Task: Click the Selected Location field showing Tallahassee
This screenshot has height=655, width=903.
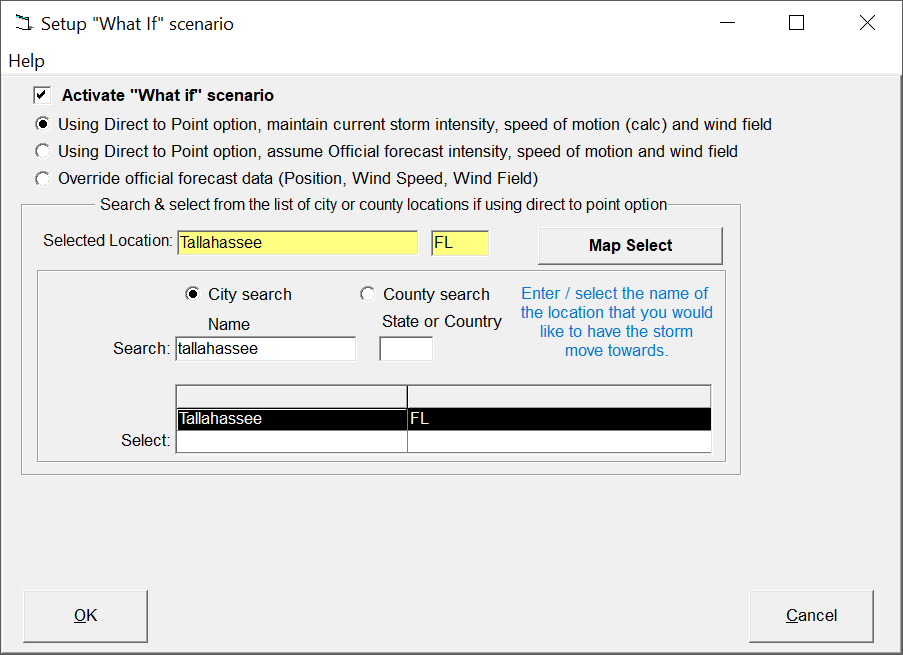Action: pyautogui.click(x=297, y=243)
